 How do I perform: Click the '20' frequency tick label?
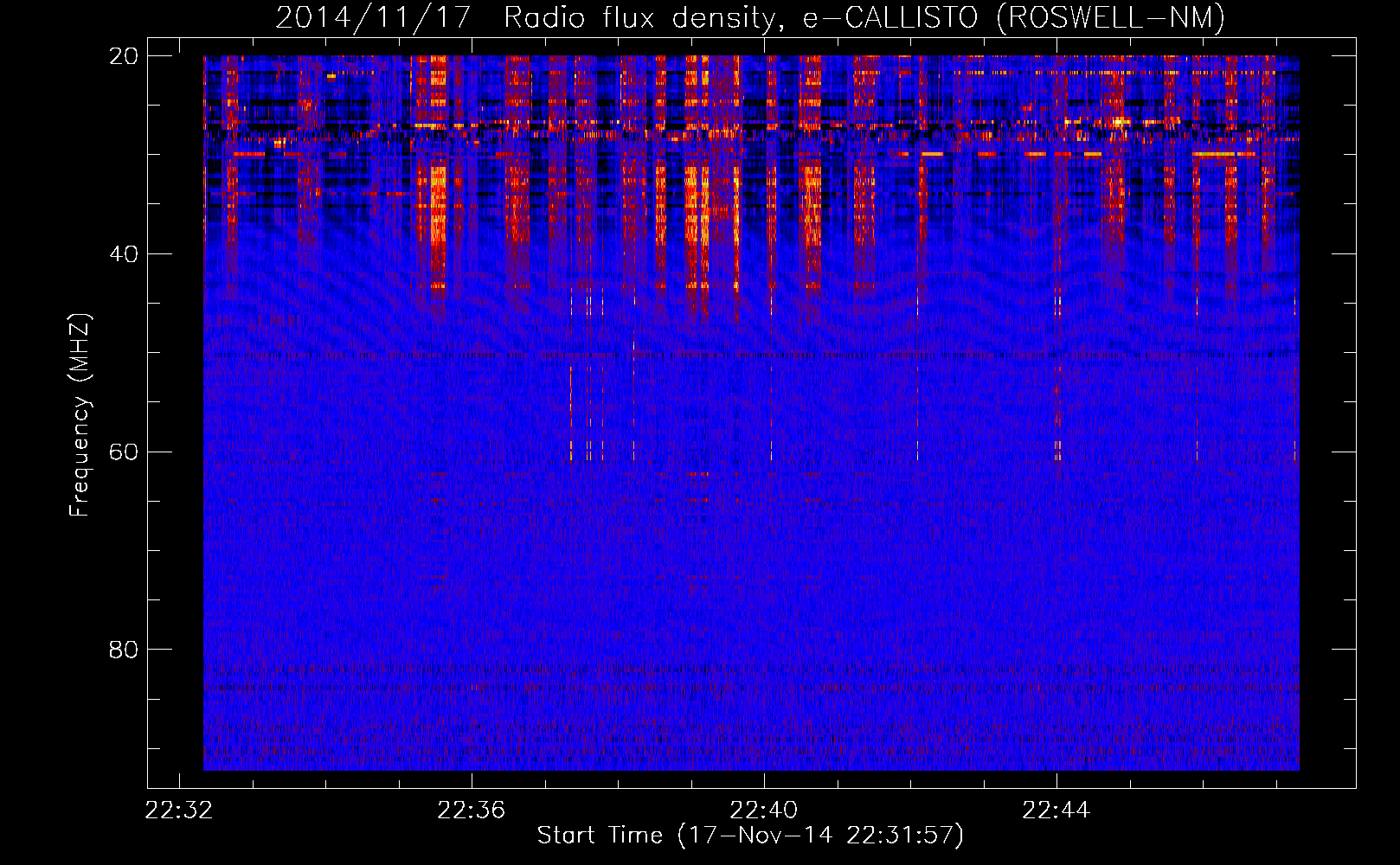[124, 56]
